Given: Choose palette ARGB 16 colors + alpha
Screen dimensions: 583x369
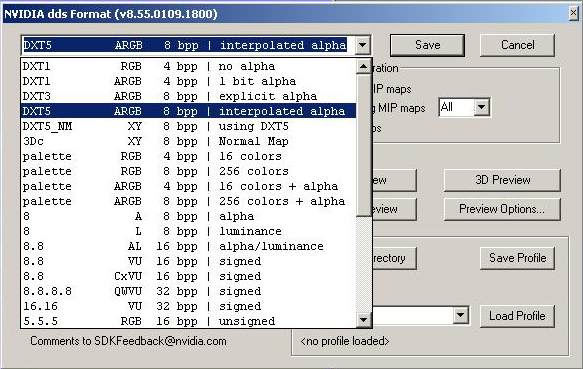Looking at the screenshot, I should [x=189, y=186].
